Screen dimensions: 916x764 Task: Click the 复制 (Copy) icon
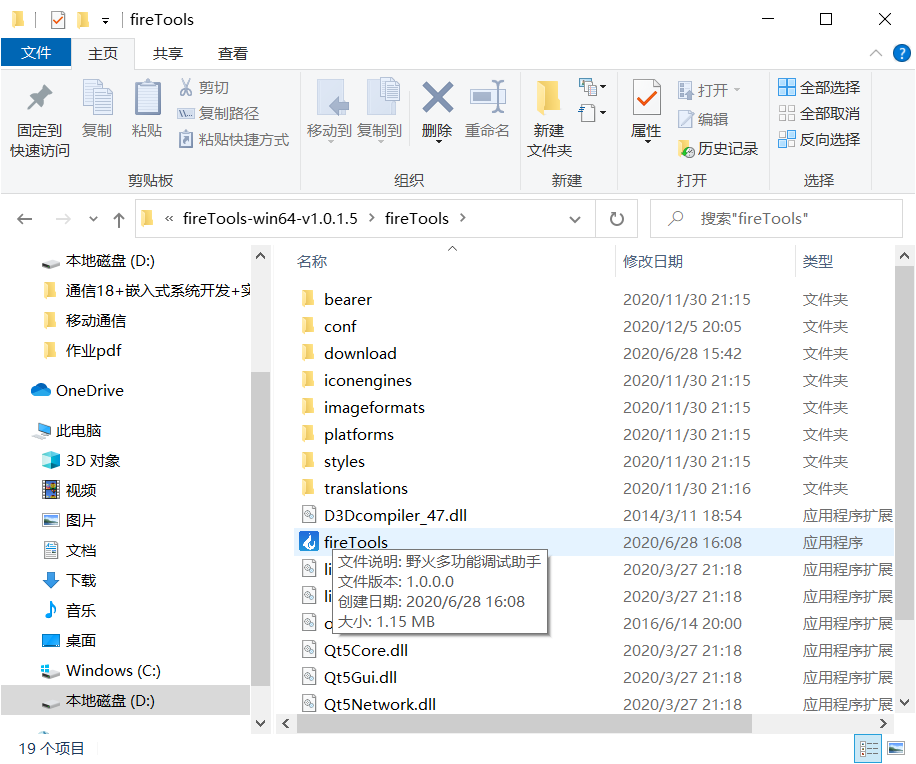pyautogui.click(x=97, y=110)
